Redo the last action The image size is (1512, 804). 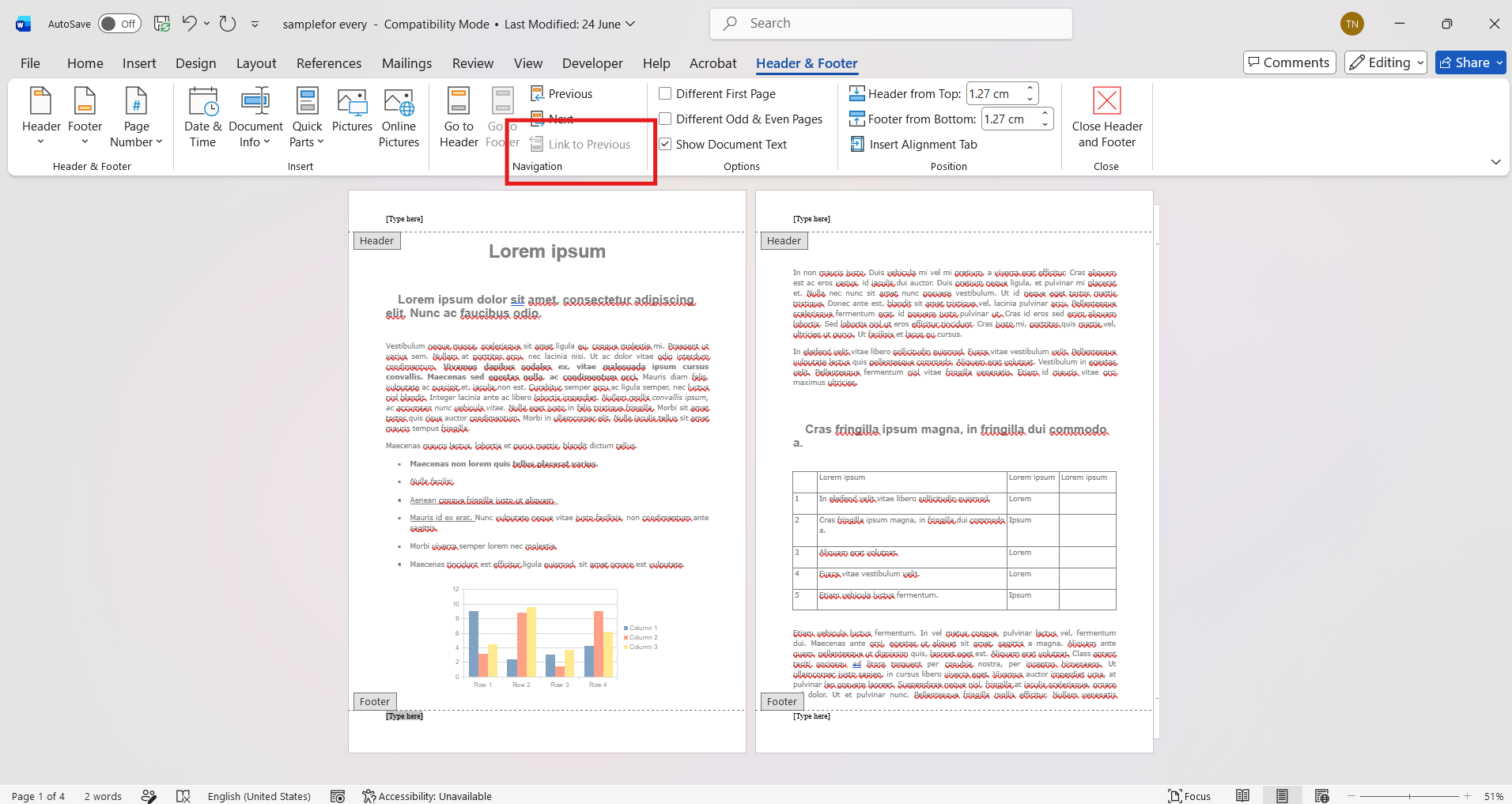[x=228, y=24]
